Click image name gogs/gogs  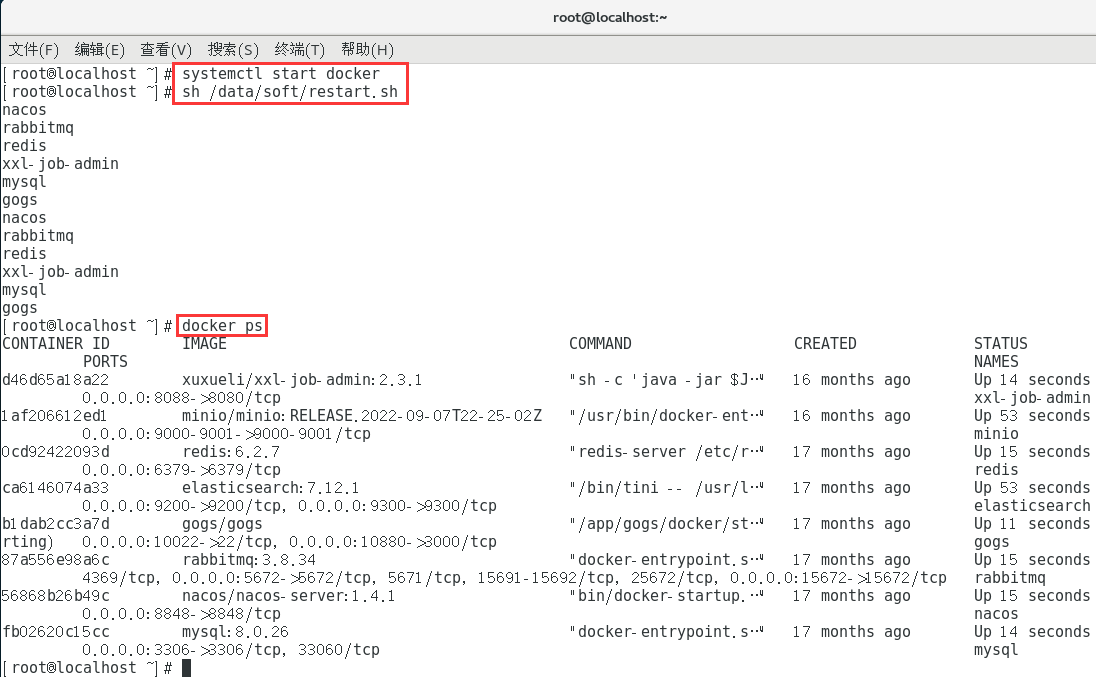(x=222, y=524)
